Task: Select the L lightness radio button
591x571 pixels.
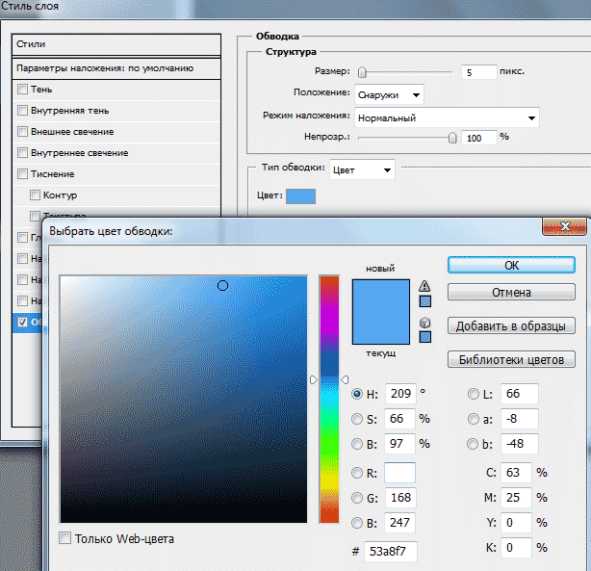Action: point(473,394)
